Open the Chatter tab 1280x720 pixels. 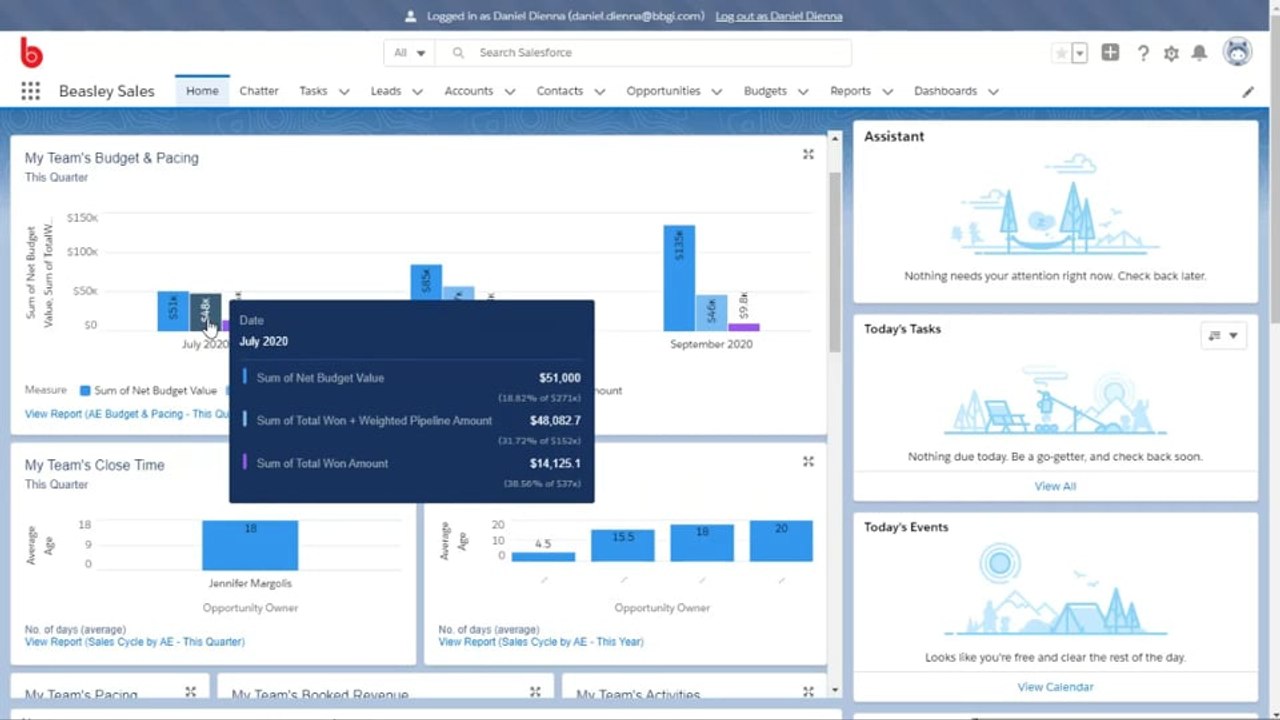(259, 91)
